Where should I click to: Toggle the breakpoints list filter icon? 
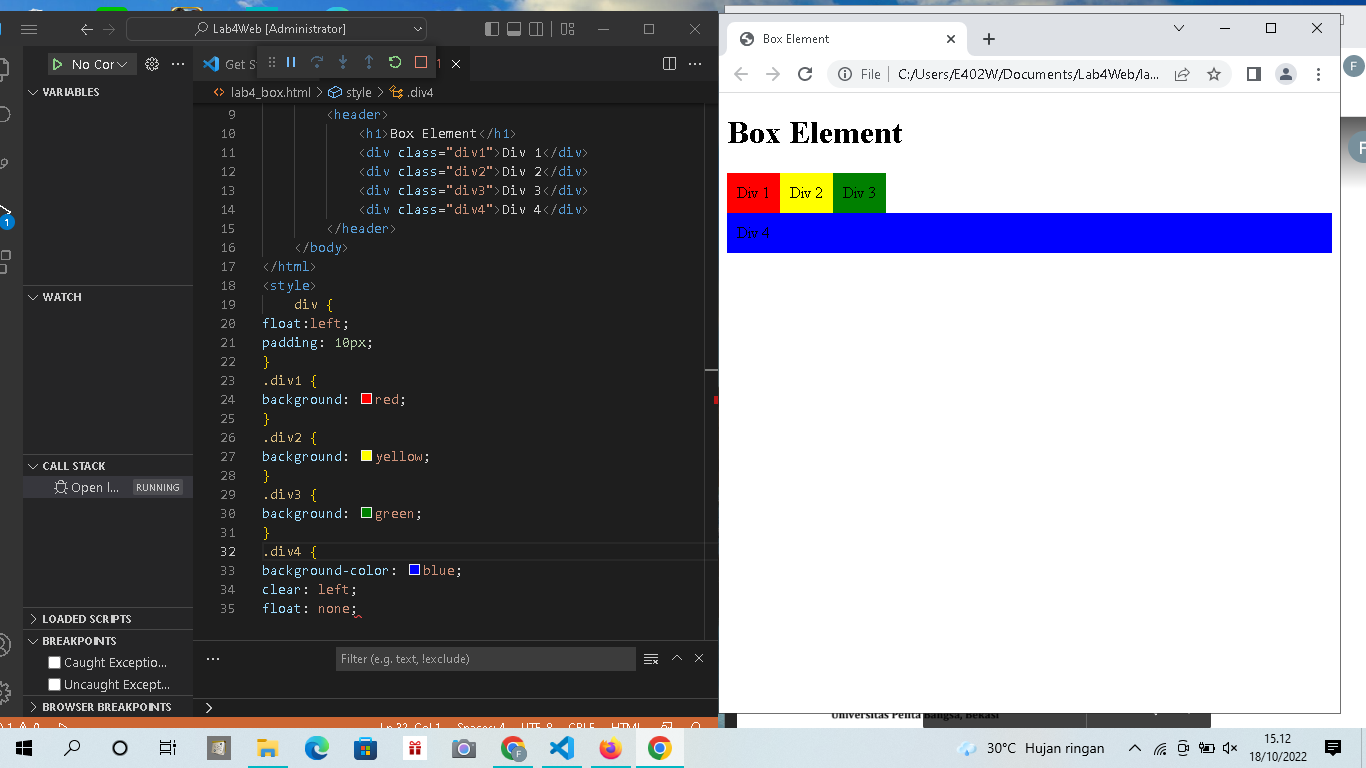pos(651,658)
